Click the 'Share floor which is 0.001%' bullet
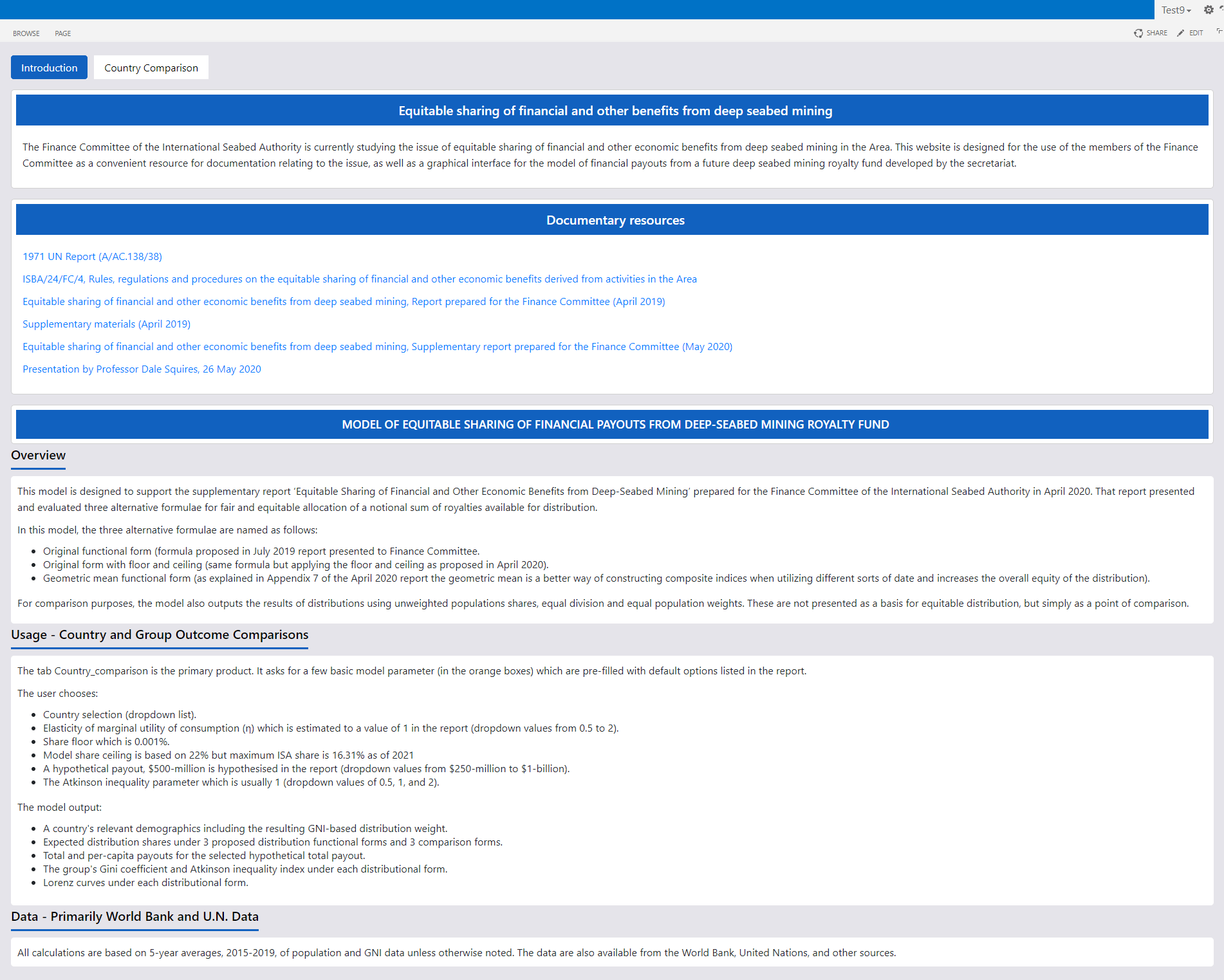 106,741
